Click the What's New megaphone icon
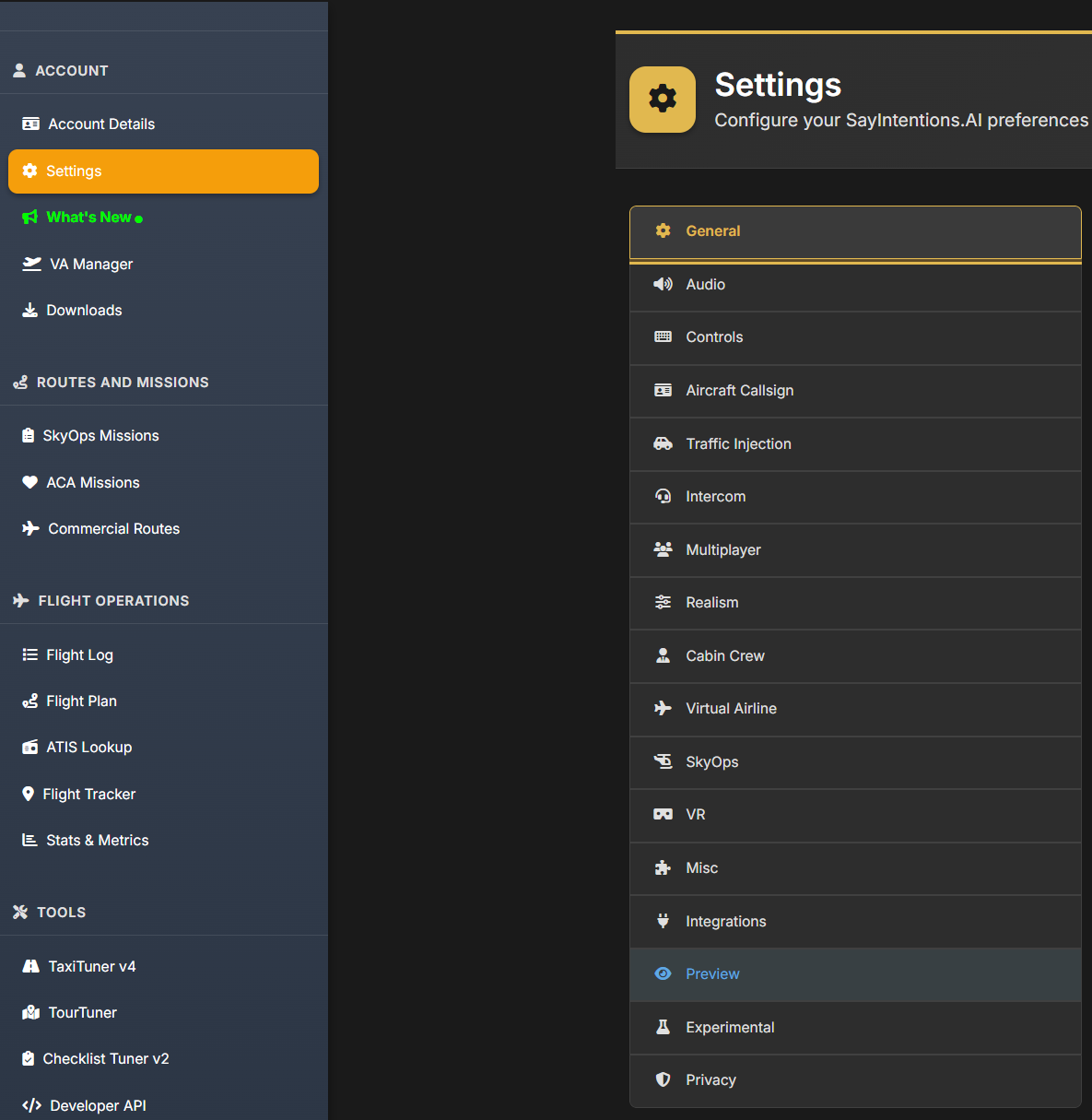Viewport: 1092px width, 1120px height. (x=30, y=217)
